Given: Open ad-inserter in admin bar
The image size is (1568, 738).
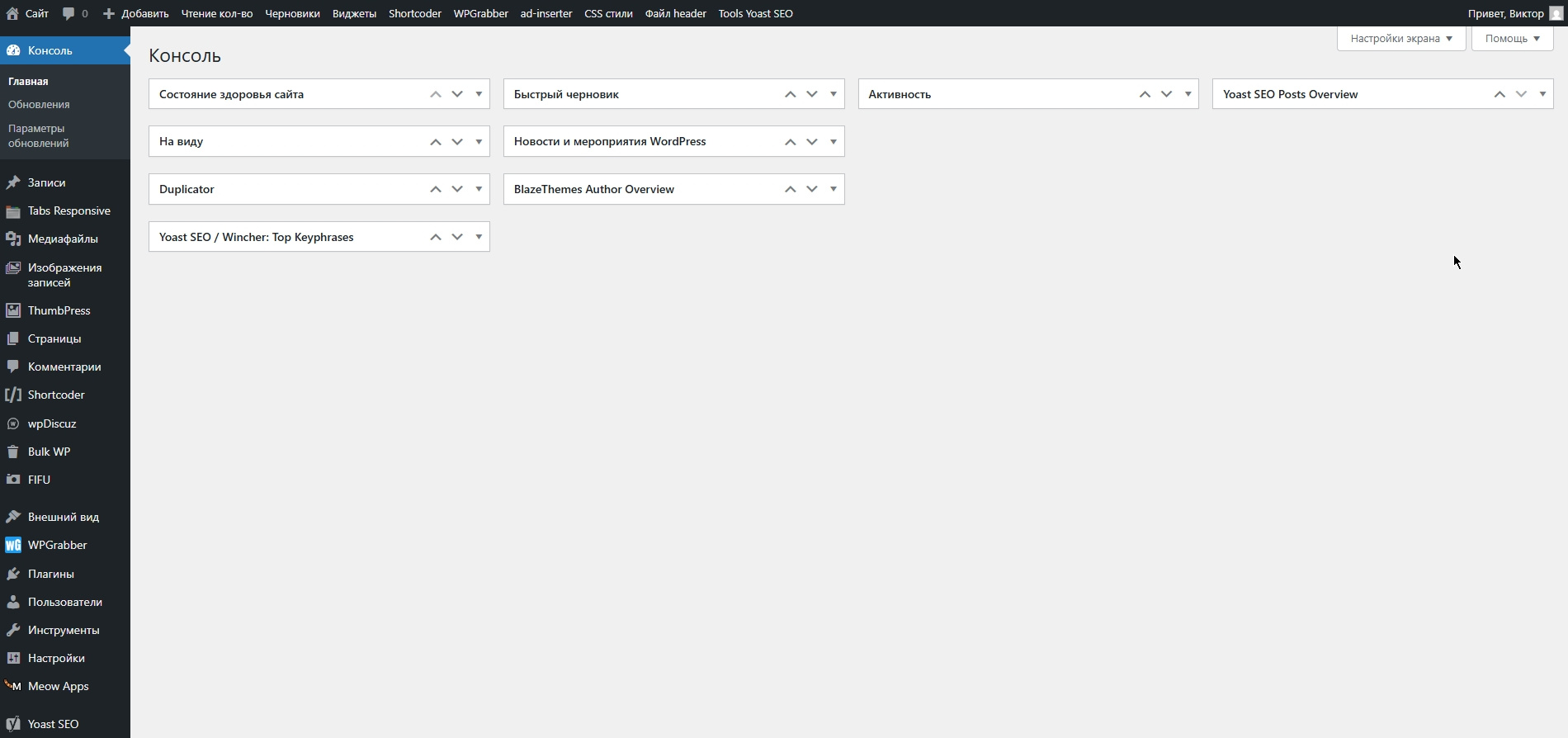Looking at the screenshot, I should click(546, 13).
